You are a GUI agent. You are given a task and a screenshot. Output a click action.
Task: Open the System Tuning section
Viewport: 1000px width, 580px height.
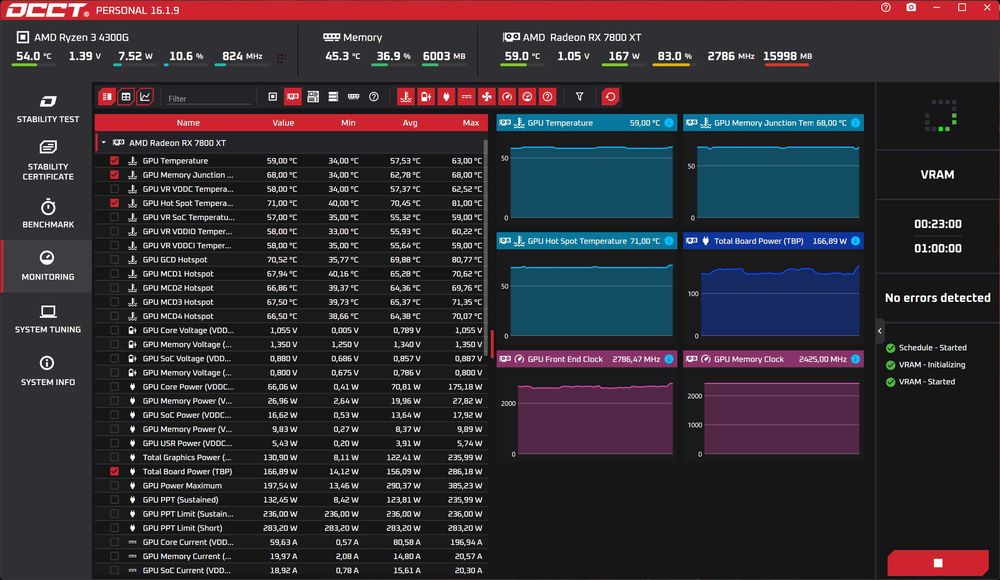[48, 319]
